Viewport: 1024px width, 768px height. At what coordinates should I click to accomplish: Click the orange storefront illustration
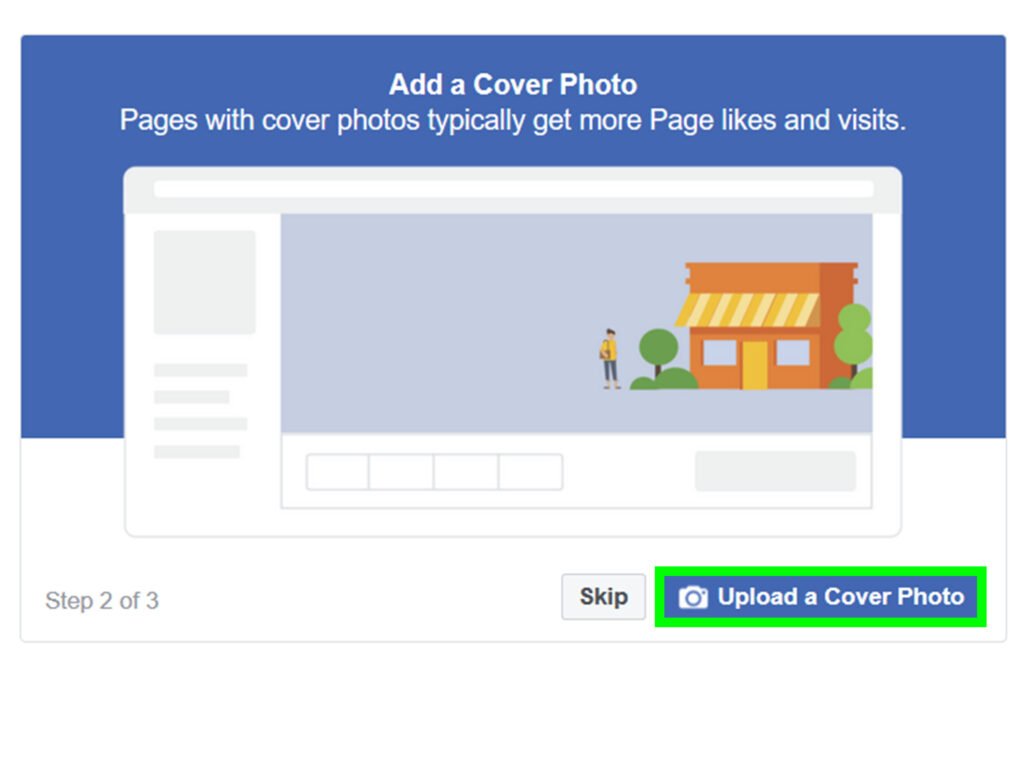pyautogui.click(x=771, y=325)
